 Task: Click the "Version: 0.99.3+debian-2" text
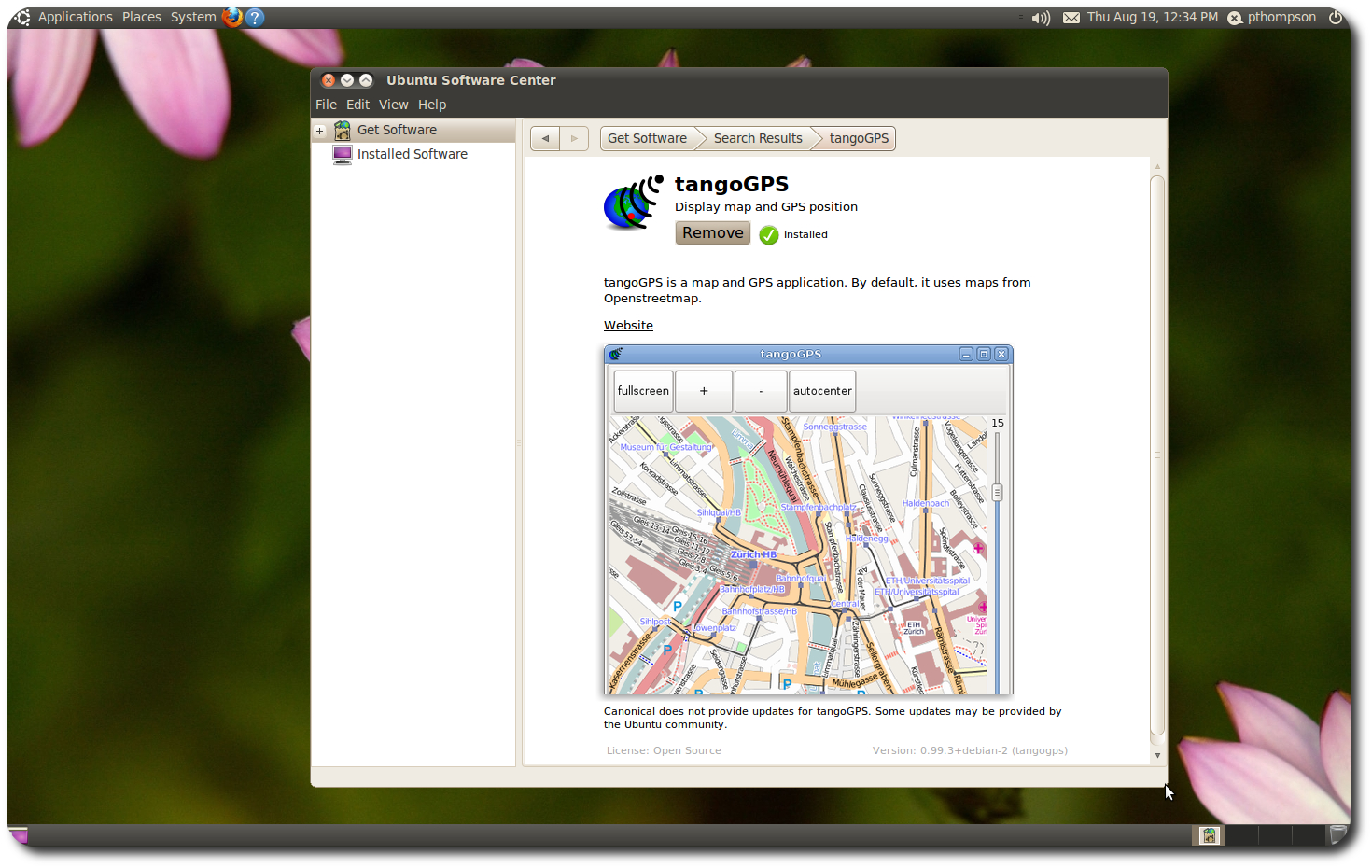(x=970, y=750)
